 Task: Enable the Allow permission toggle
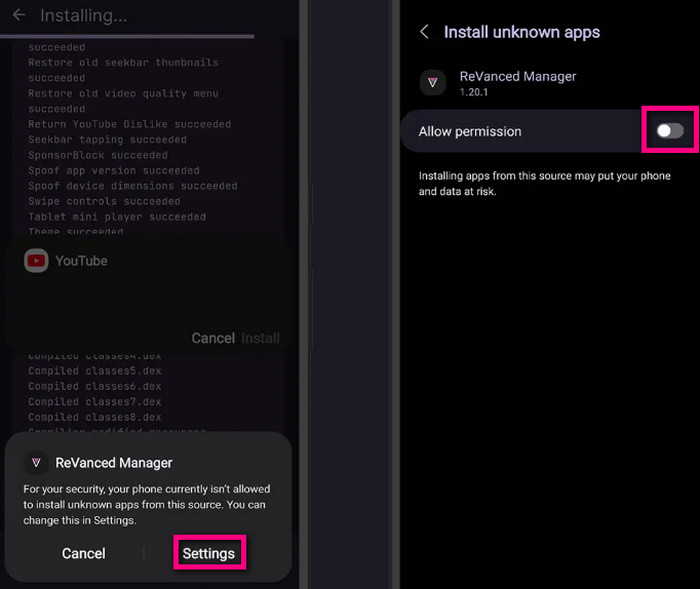click(670, 131)
